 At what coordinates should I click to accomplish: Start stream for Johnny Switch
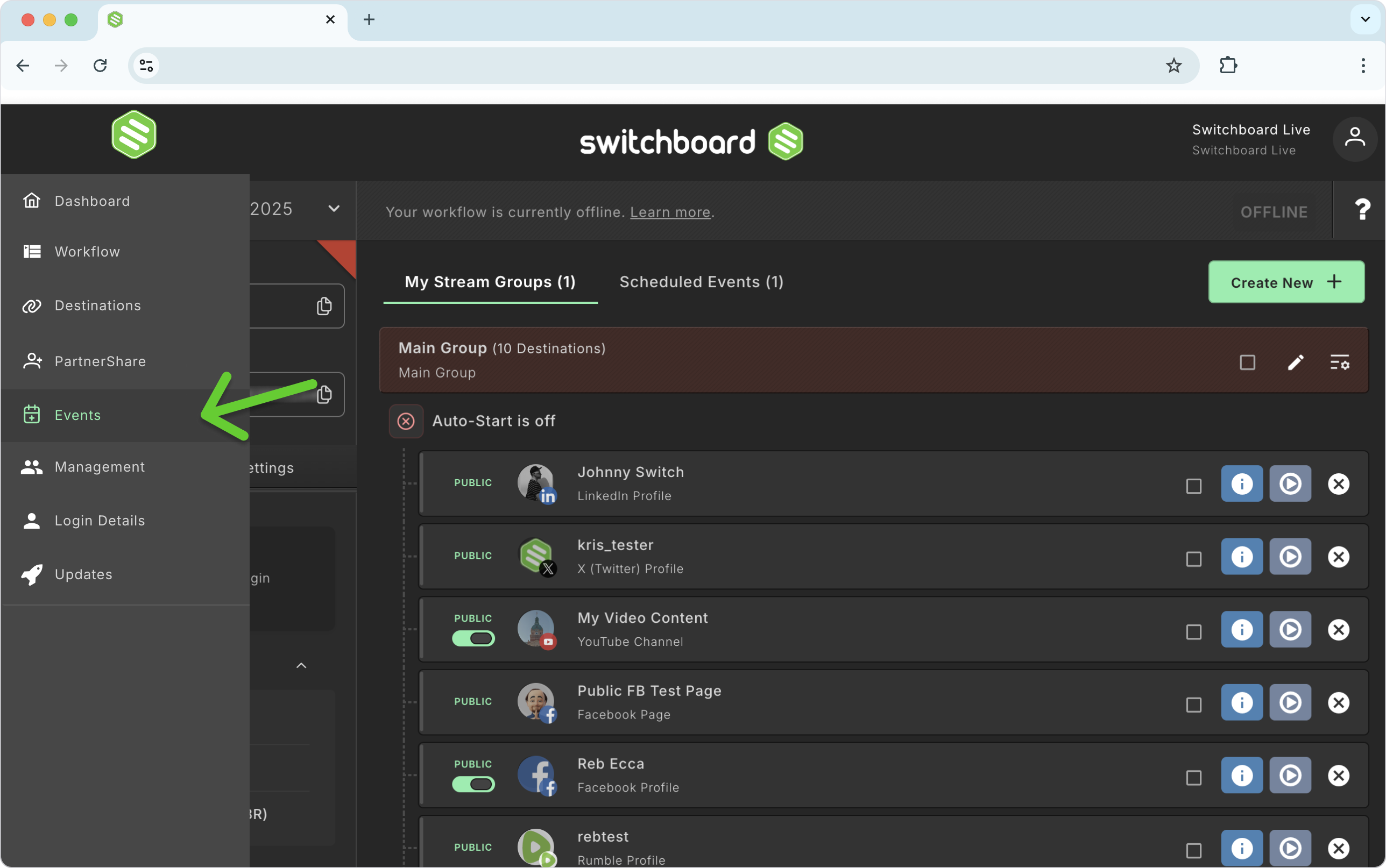point(1290,483)
